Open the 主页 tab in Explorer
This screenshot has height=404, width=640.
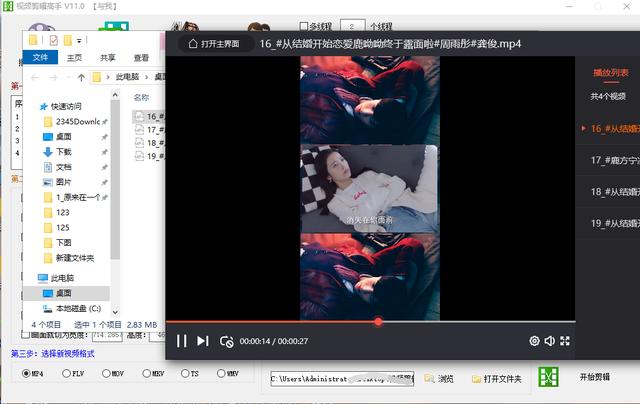(74, 58)
